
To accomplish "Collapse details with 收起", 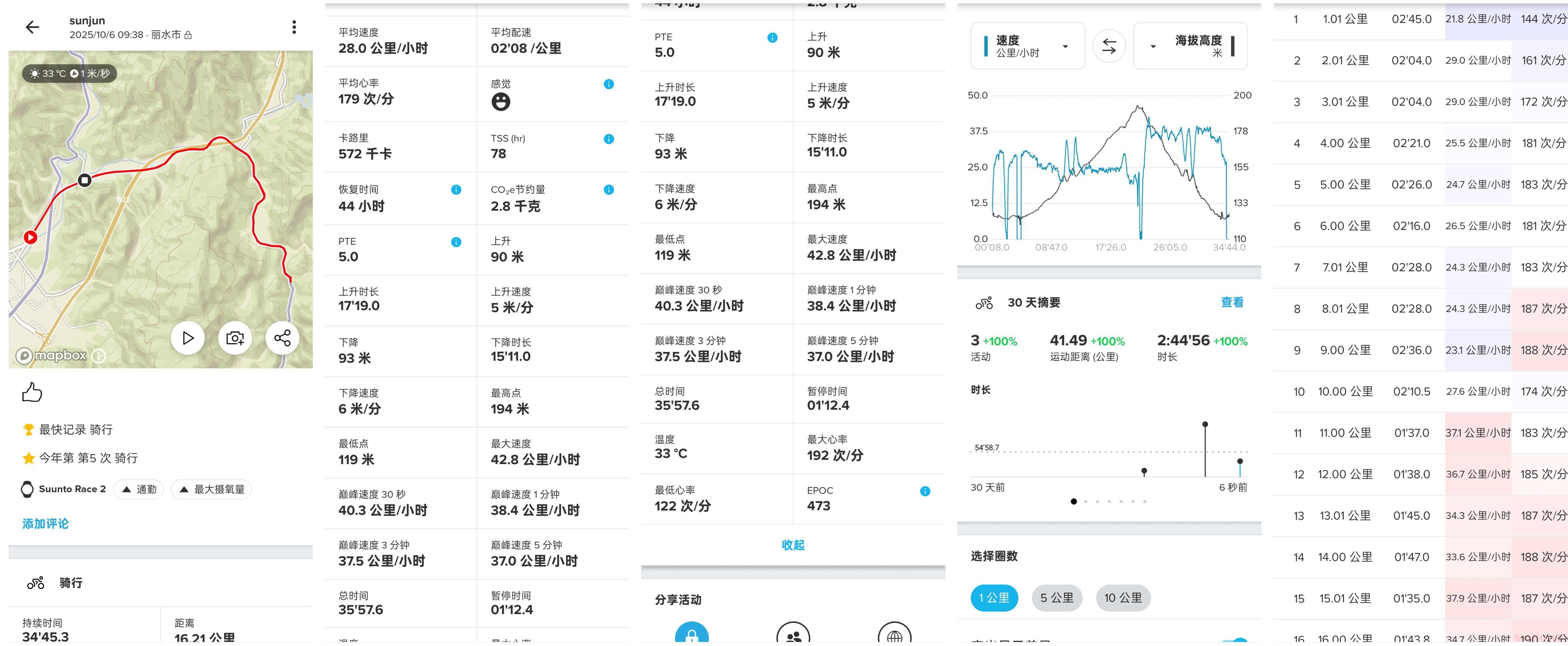I will 793,545.
